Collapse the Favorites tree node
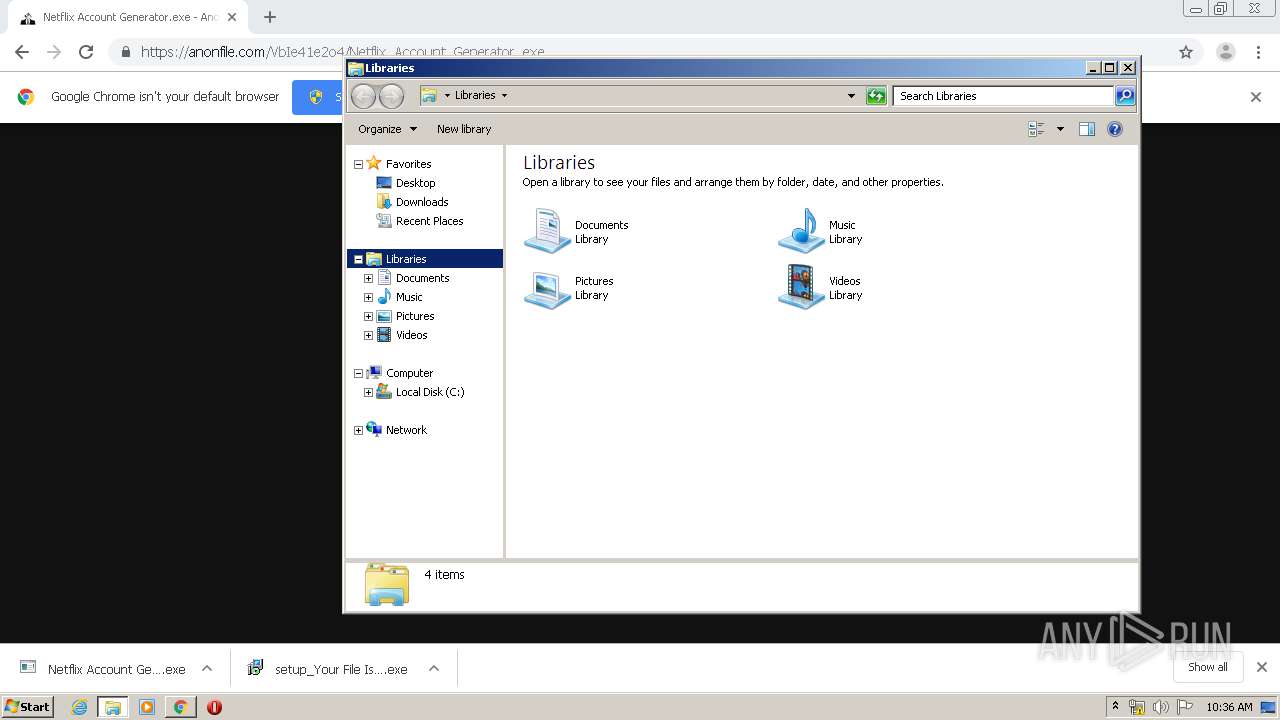 (358, 164)
